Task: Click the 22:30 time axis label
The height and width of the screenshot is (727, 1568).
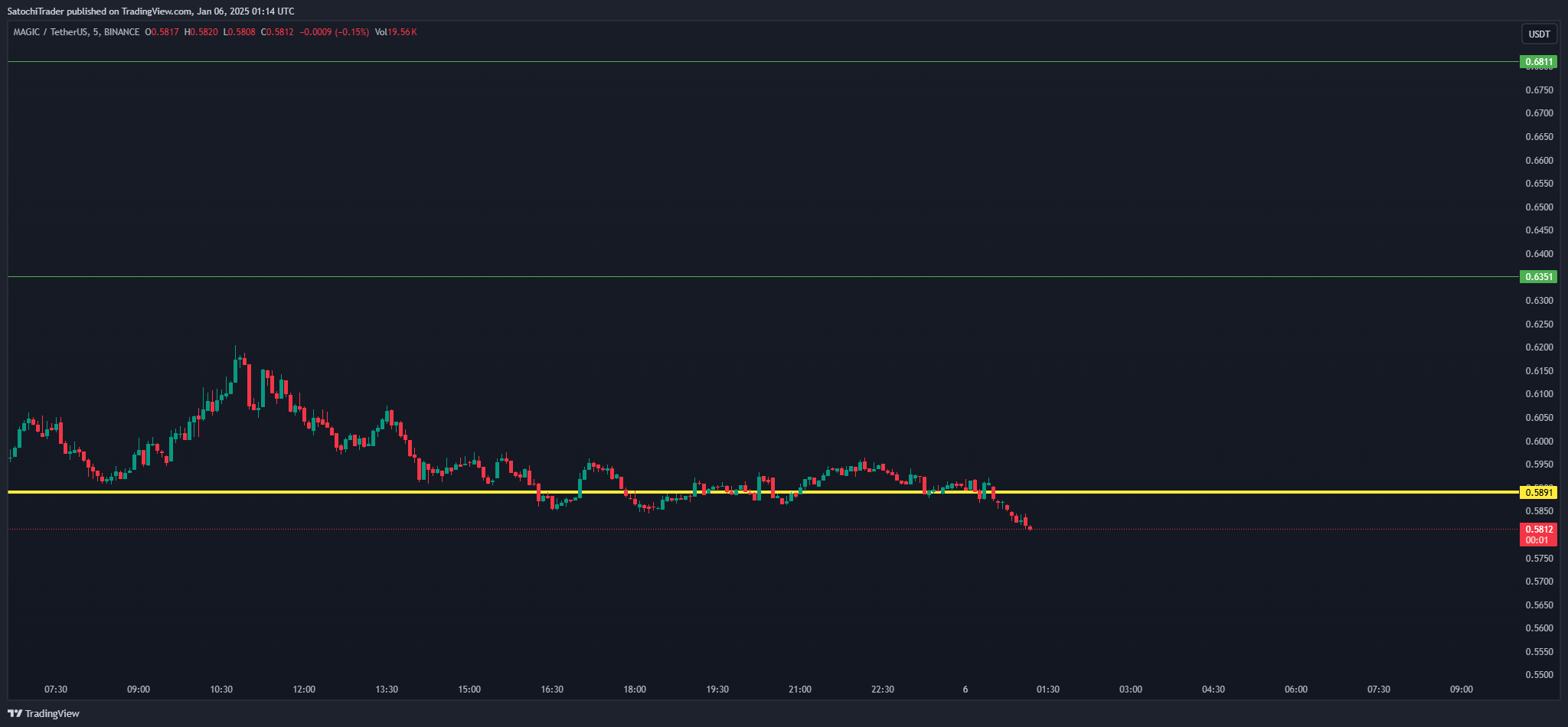Action: click(883, 690)
